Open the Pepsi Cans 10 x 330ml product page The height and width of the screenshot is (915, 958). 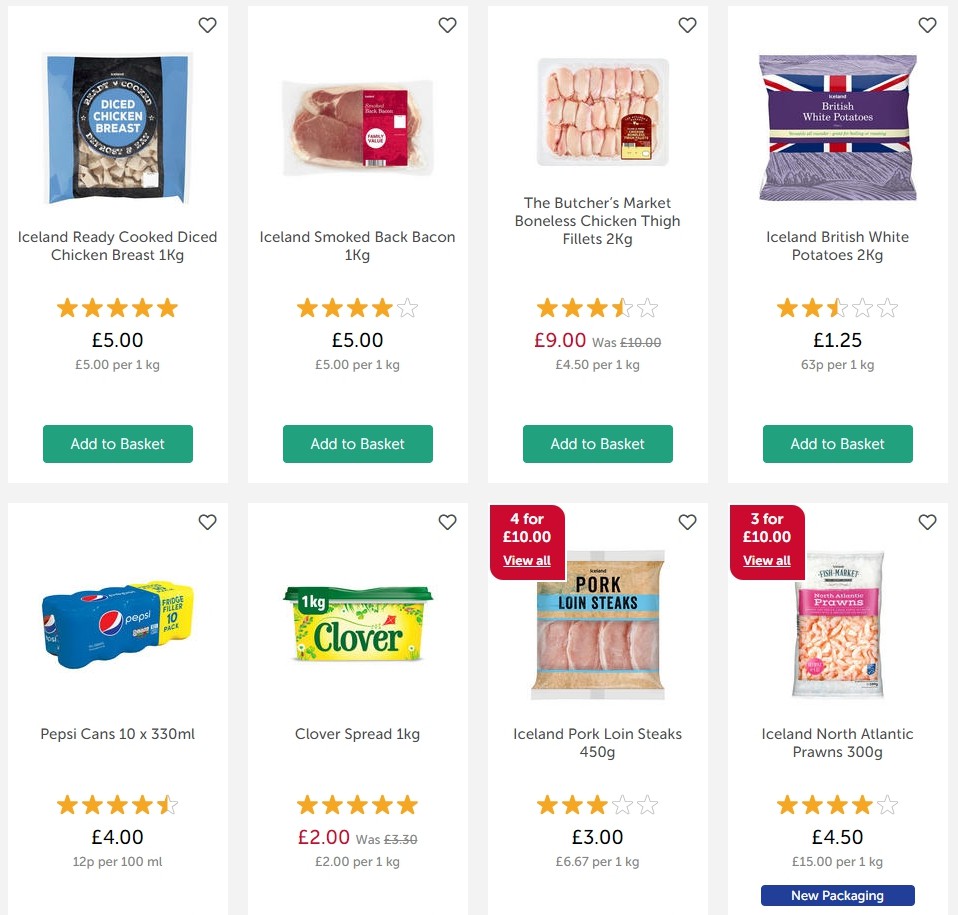[117, 733]
